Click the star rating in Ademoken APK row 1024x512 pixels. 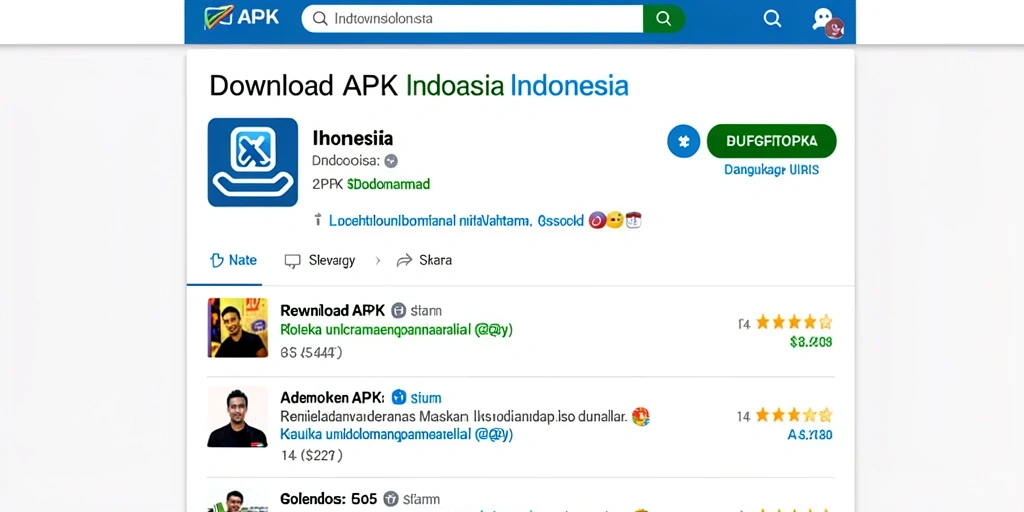[x=794, y=415]
